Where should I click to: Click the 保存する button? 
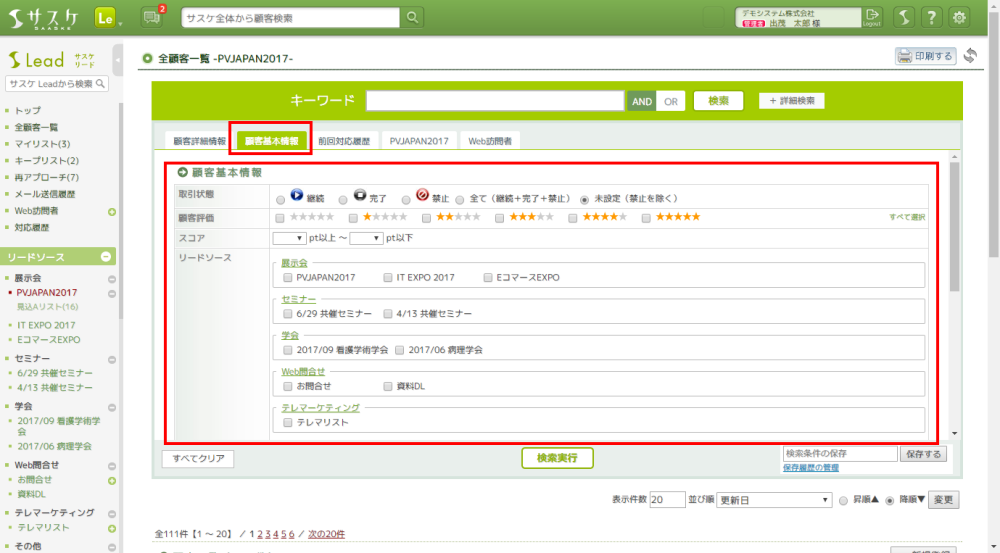(x=923, y=454)
